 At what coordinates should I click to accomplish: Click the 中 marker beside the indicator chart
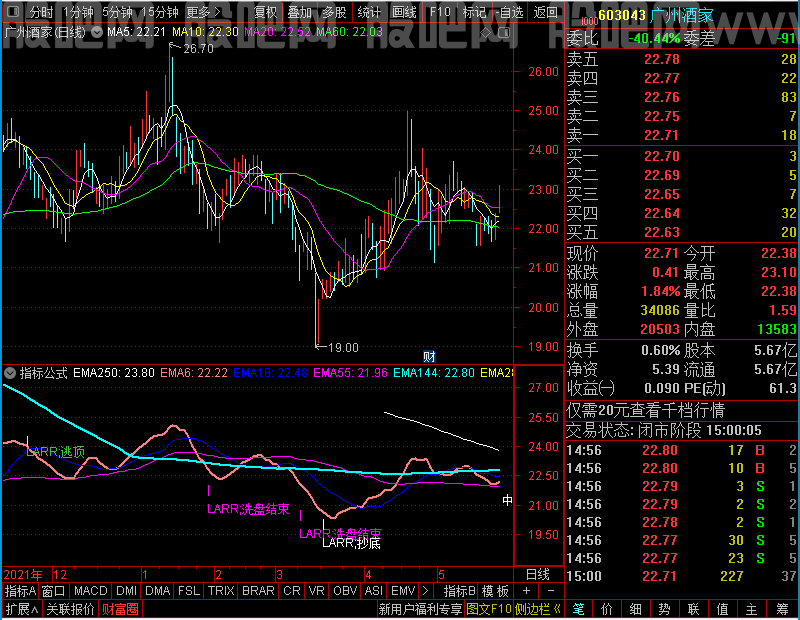[x=507, y=500]
